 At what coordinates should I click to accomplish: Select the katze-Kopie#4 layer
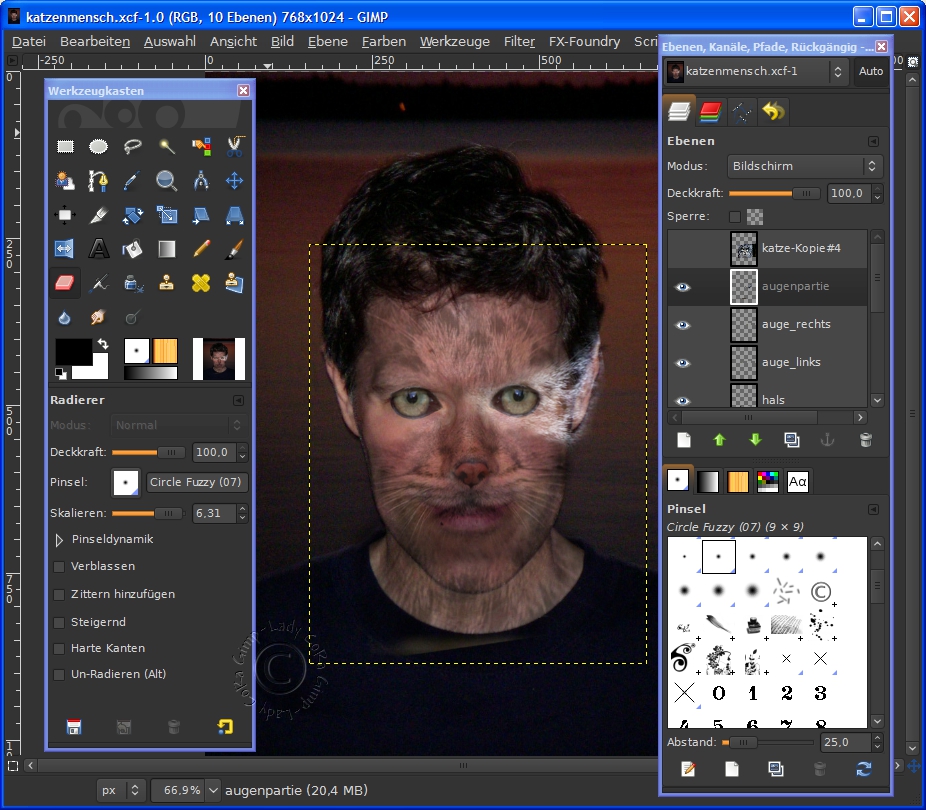(x=768, y=249)
